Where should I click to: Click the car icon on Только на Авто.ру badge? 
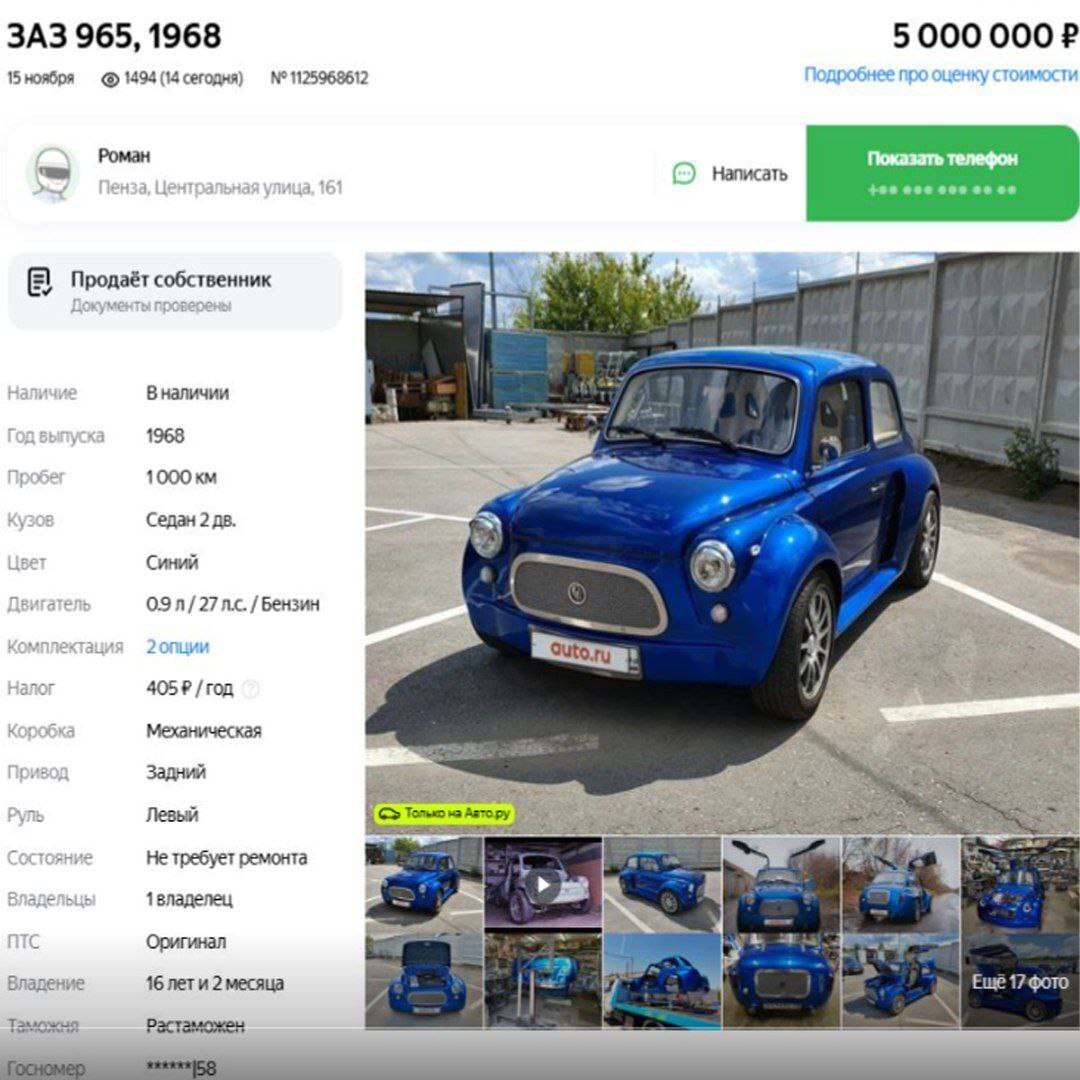(389, 814)
